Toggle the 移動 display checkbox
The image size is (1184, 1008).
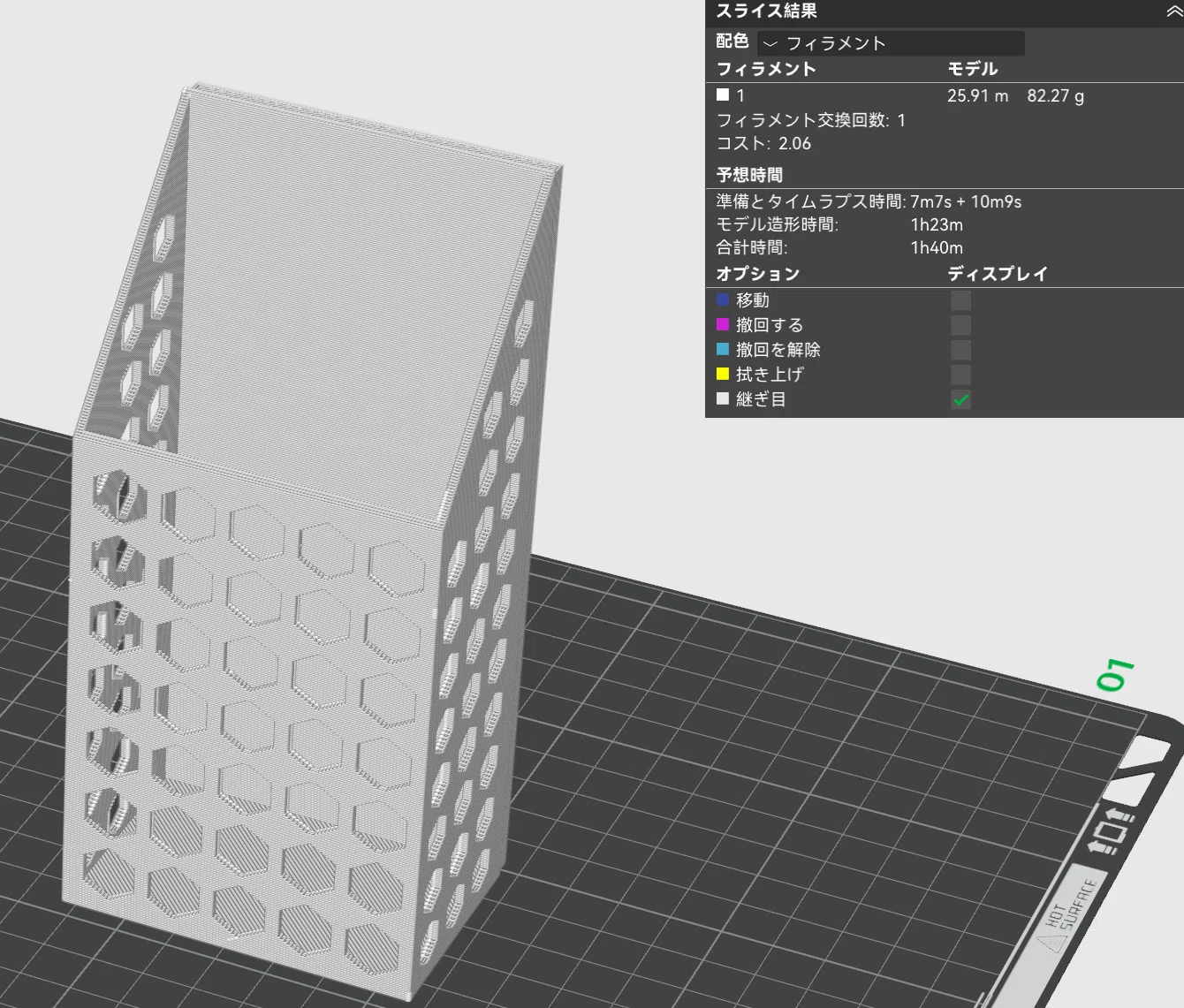(x=960, y=300)
